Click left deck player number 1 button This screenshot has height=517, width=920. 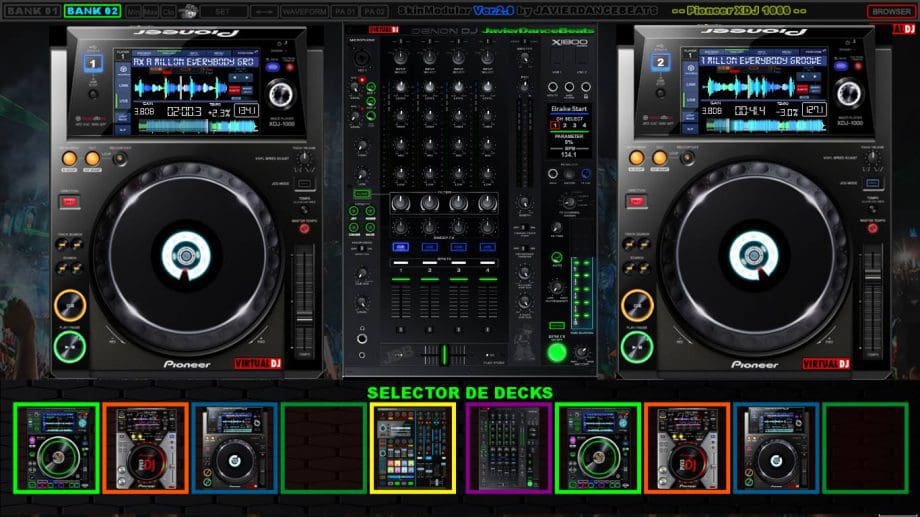[93, 63]
